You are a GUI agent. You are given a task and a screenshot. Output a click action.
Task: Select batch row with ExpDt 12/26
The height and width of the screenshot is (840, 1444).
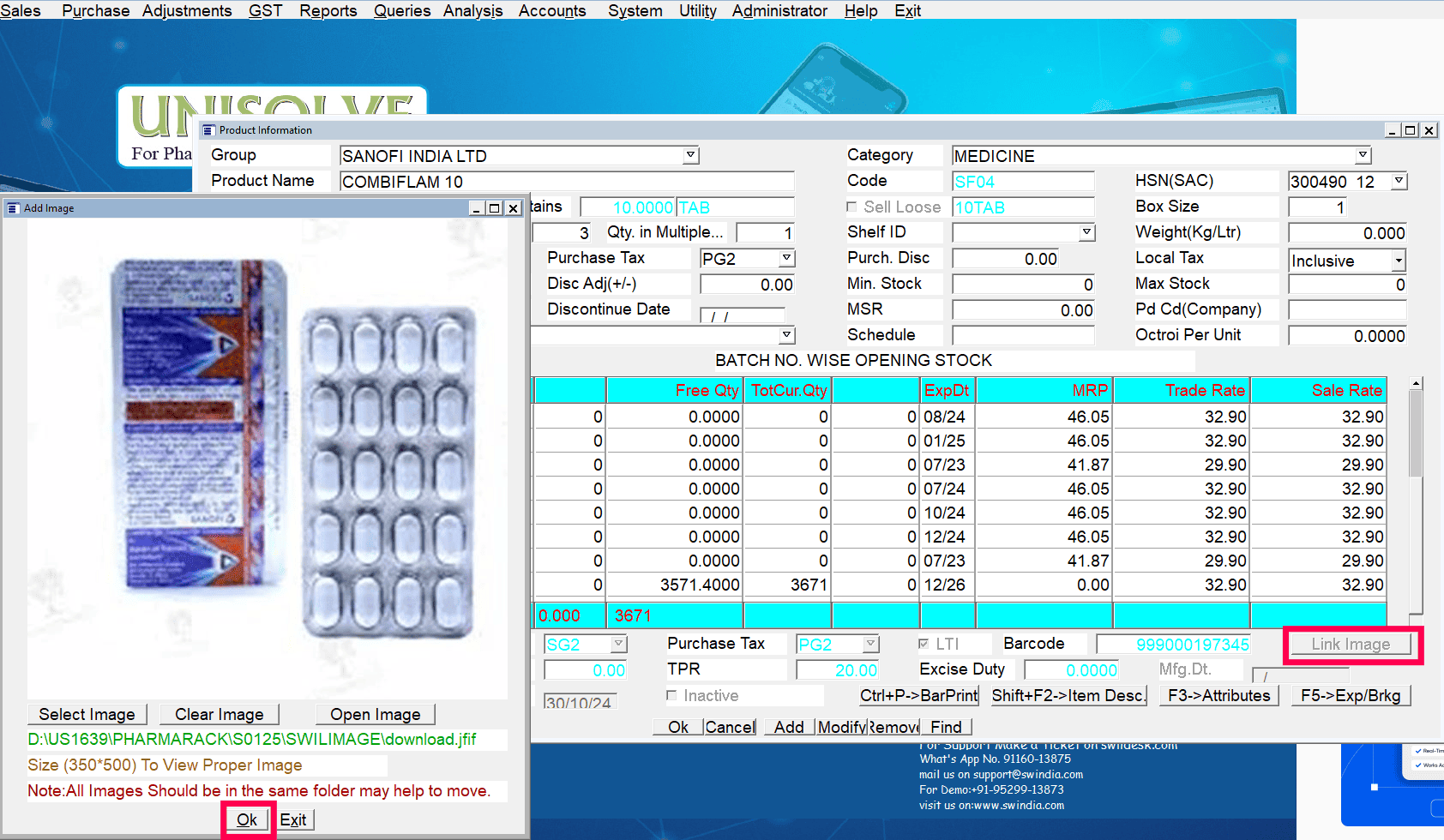959,585
